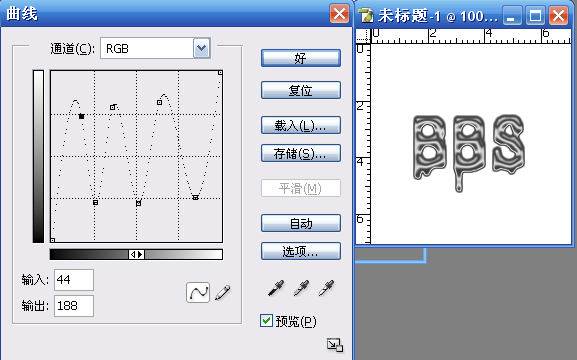Screen dimensions: 577x360
Task: Toggle the gradient bar direction arrows
Action: tap(136, 254)
